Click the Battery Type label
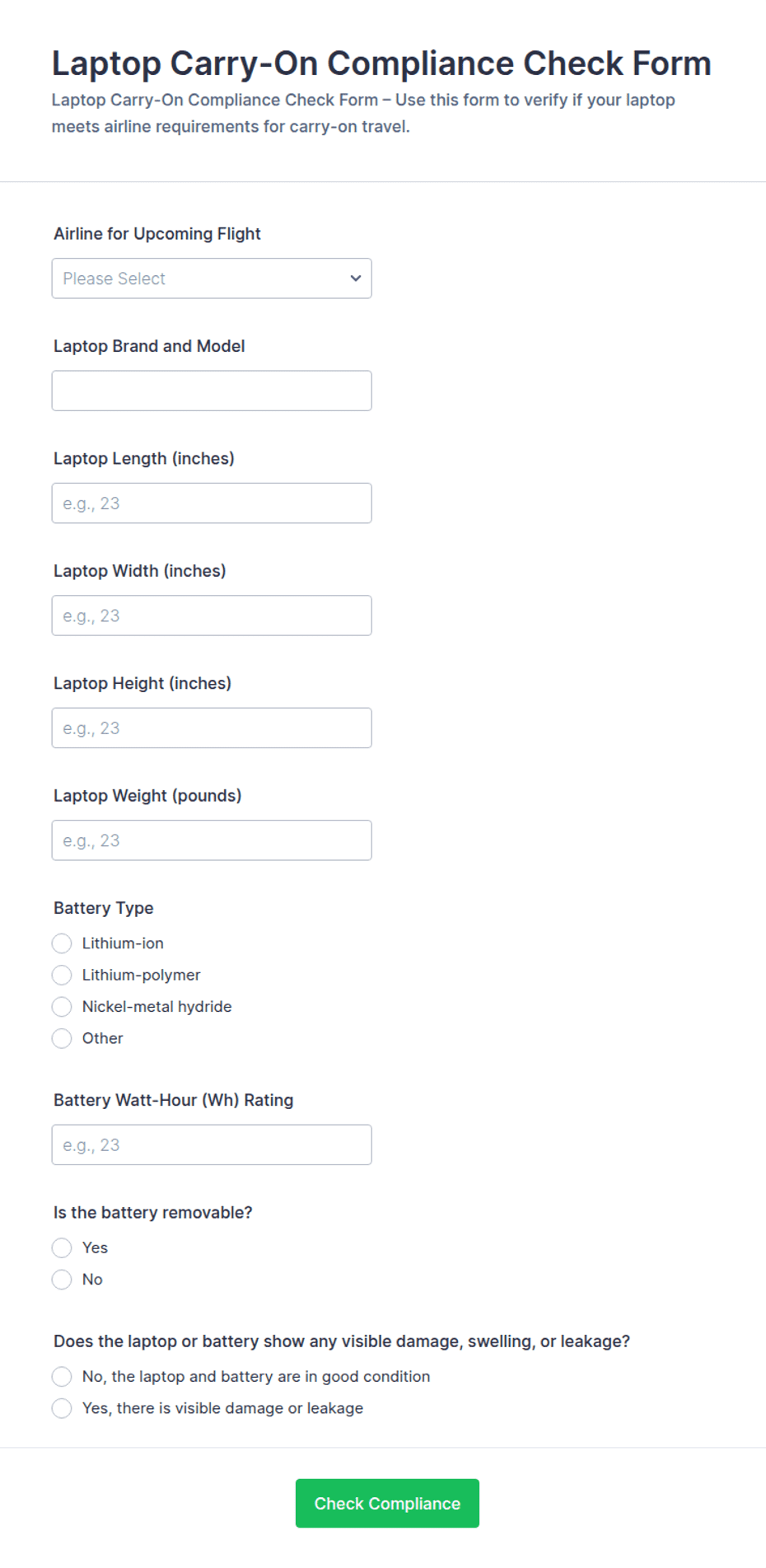The width and height of the screenshot is (766, 1568). (104, 908)
